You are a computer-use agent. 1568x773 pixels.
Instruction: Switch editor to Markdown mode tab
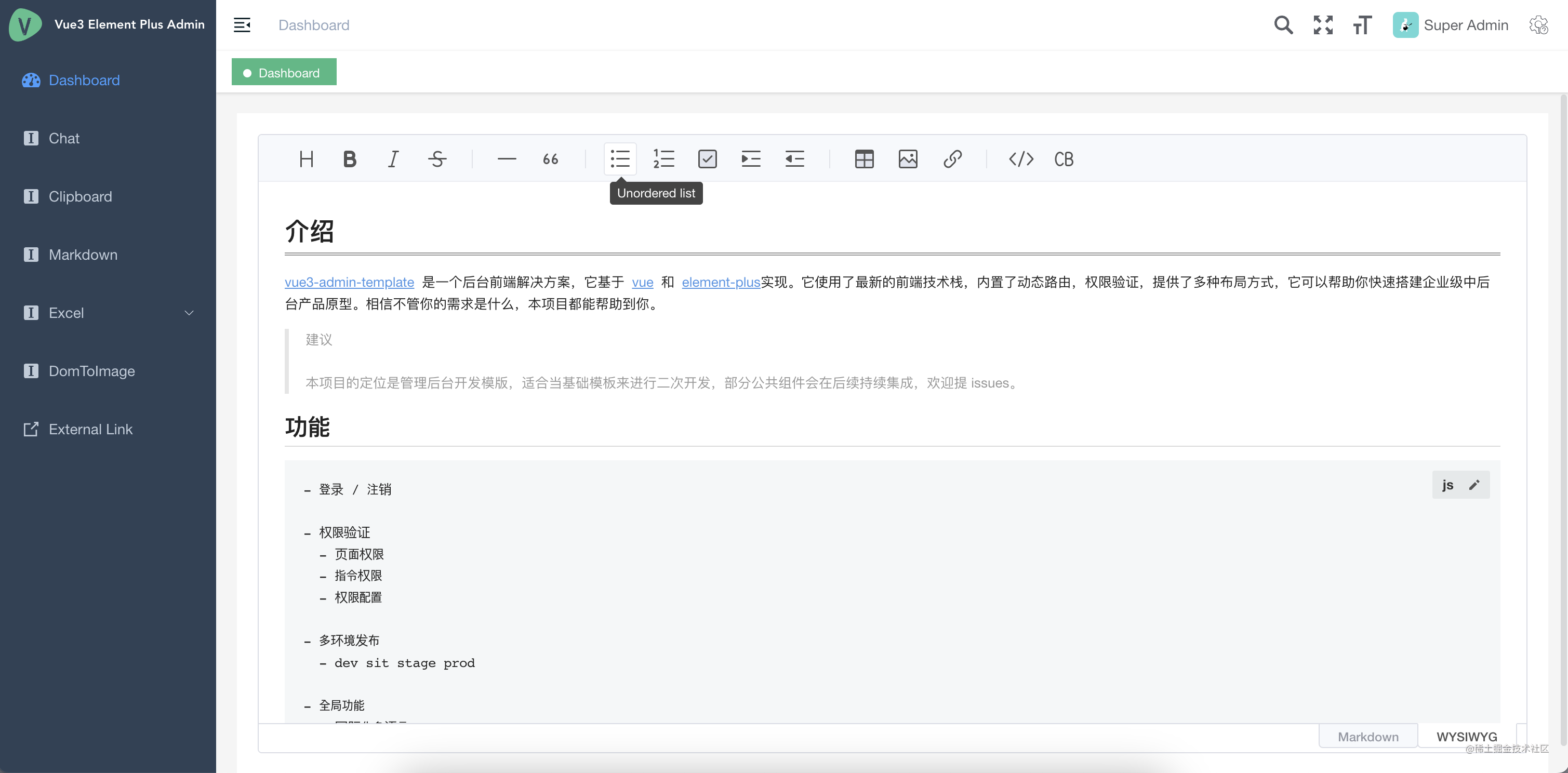point(1368,737)
